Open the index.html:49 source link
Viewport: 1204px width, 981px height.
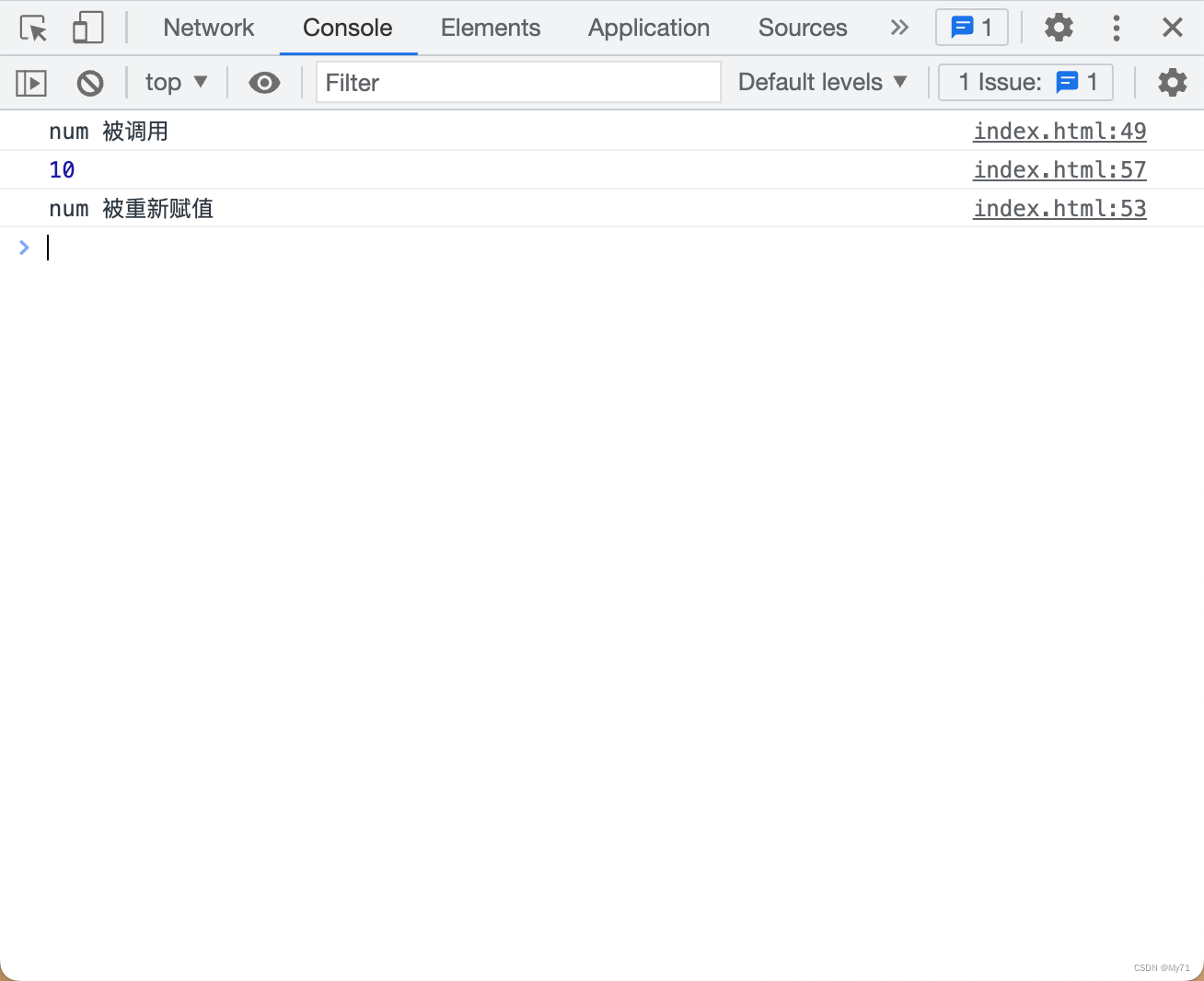click(1059, 132)
